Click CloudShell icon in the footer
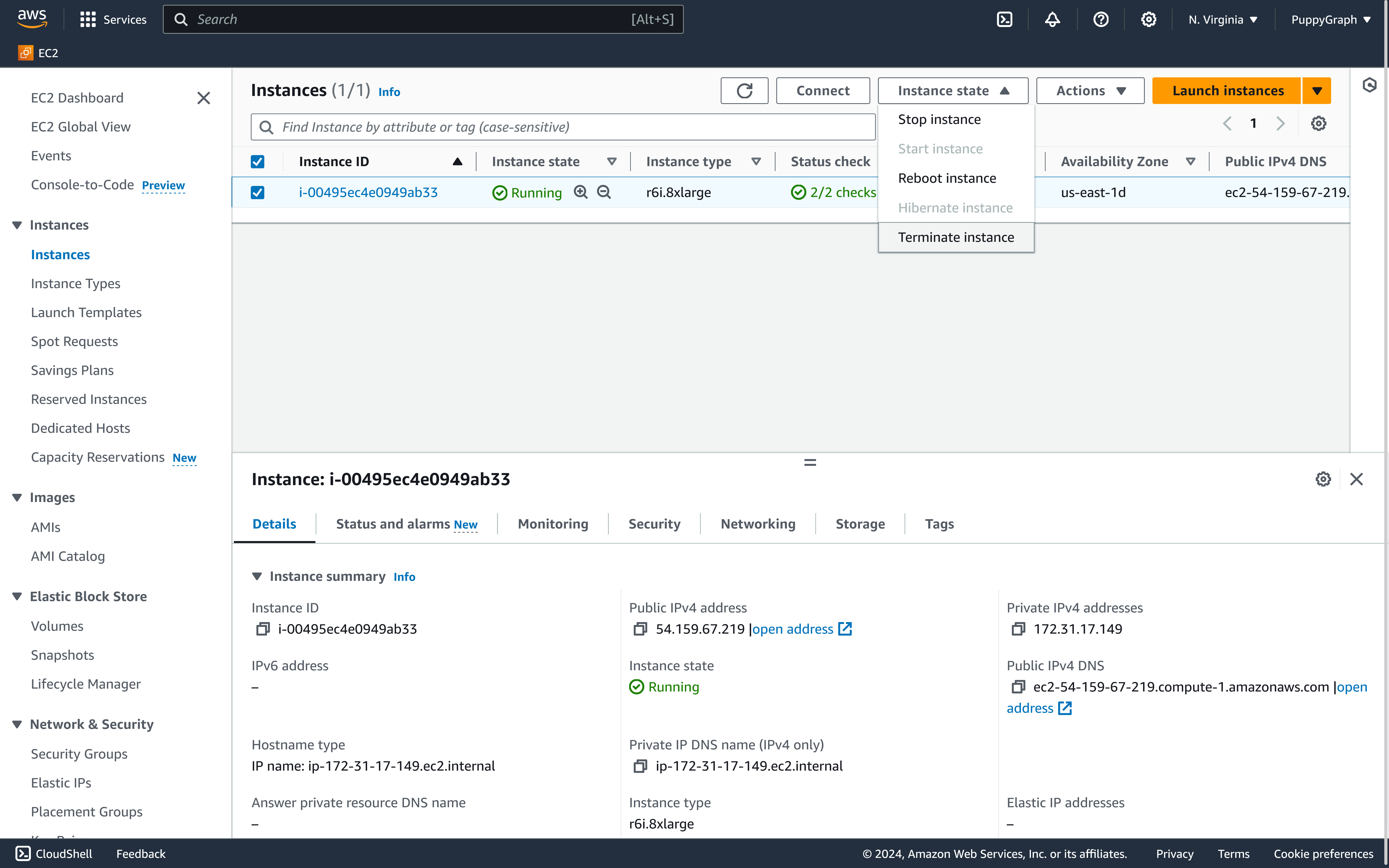The image size is (1389, 868). (x=23, y=854)
